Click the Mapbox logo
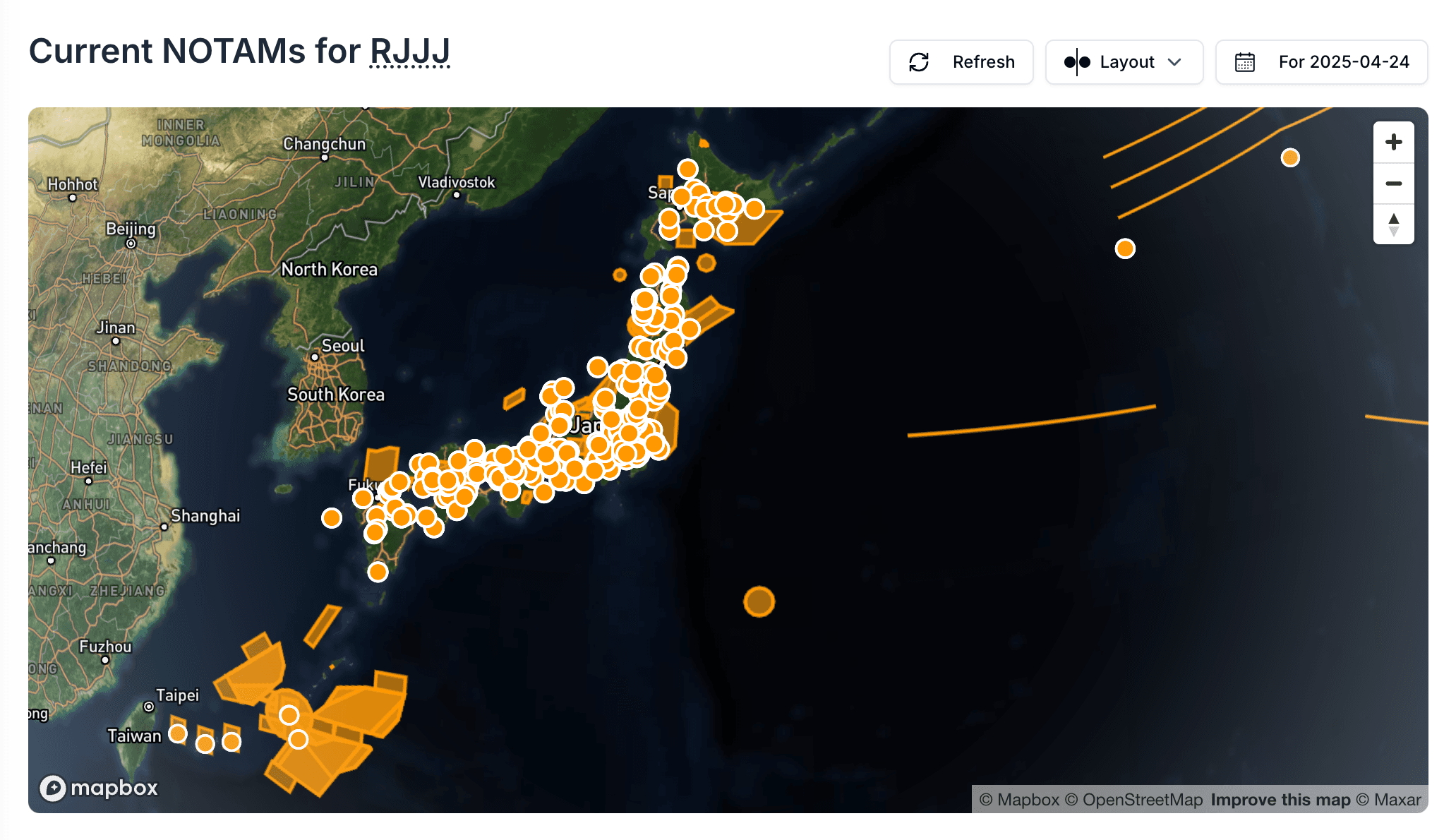 99,788
